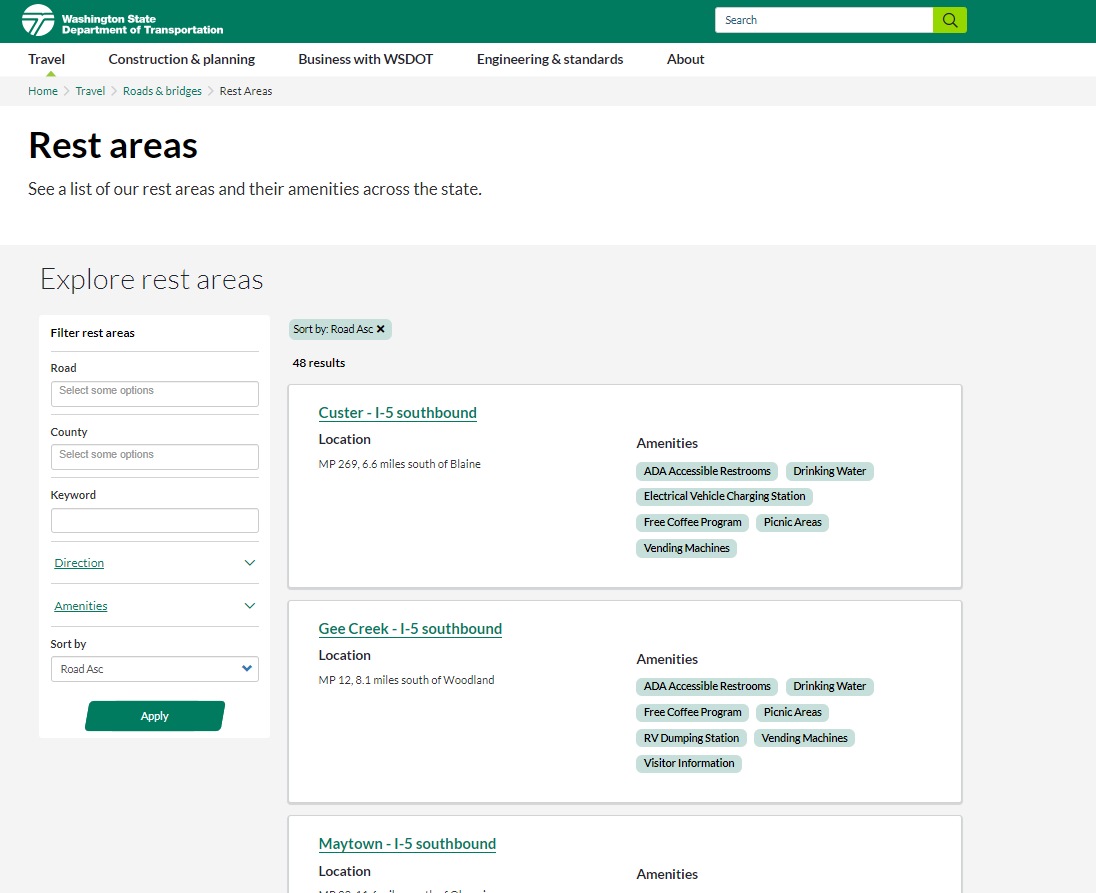The width and height of the screenshot is (1096, 893).
Task: Expand the Direction filter section
Action: [x=154, y=563]
